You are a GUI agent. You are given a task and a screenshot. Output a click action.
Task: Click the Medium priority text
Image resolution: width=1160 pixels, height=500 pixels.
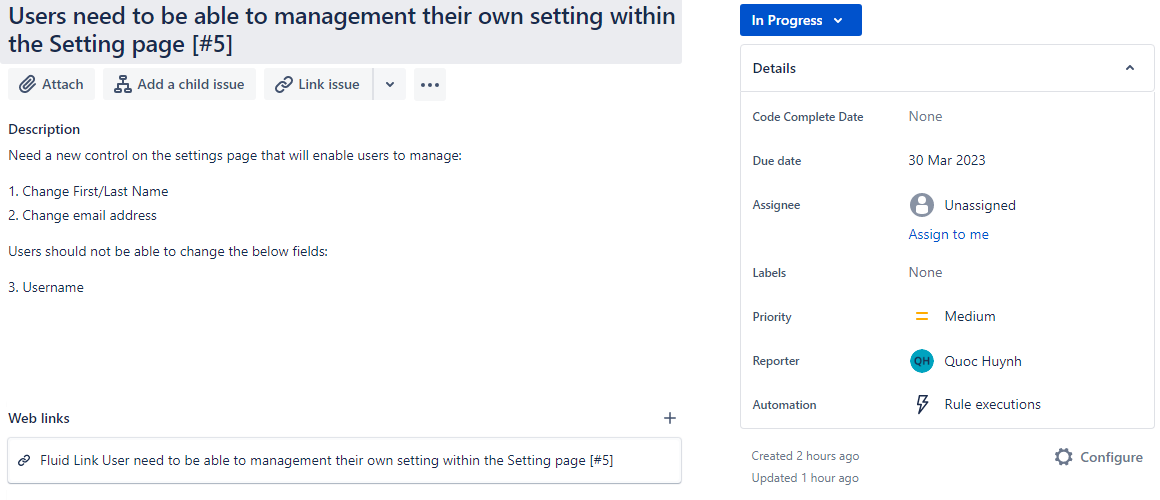[970, 317]
